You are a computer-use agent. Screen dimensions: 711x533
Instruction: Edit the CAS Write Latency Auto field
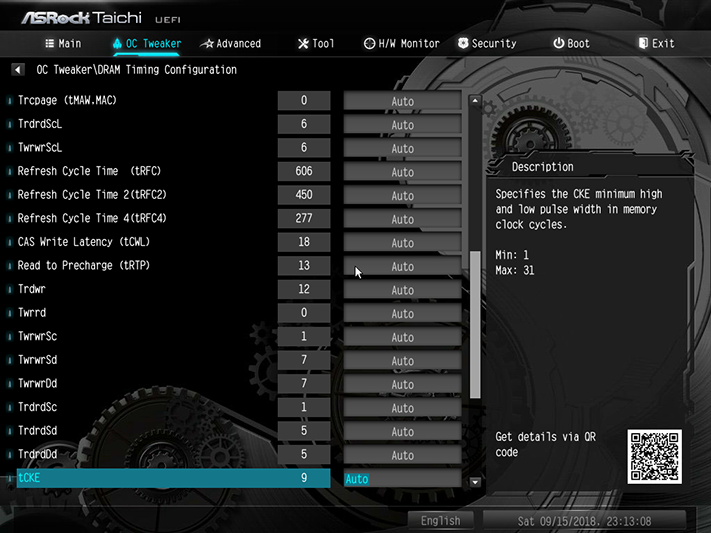pos(402,242)
